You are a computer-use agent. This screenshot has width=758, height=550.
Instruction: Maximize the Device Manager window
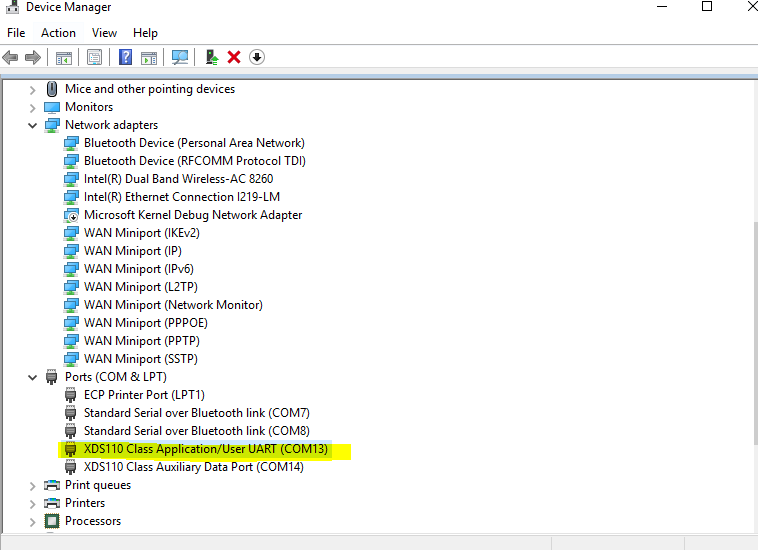pyautogui.click(x=707, y=7)
